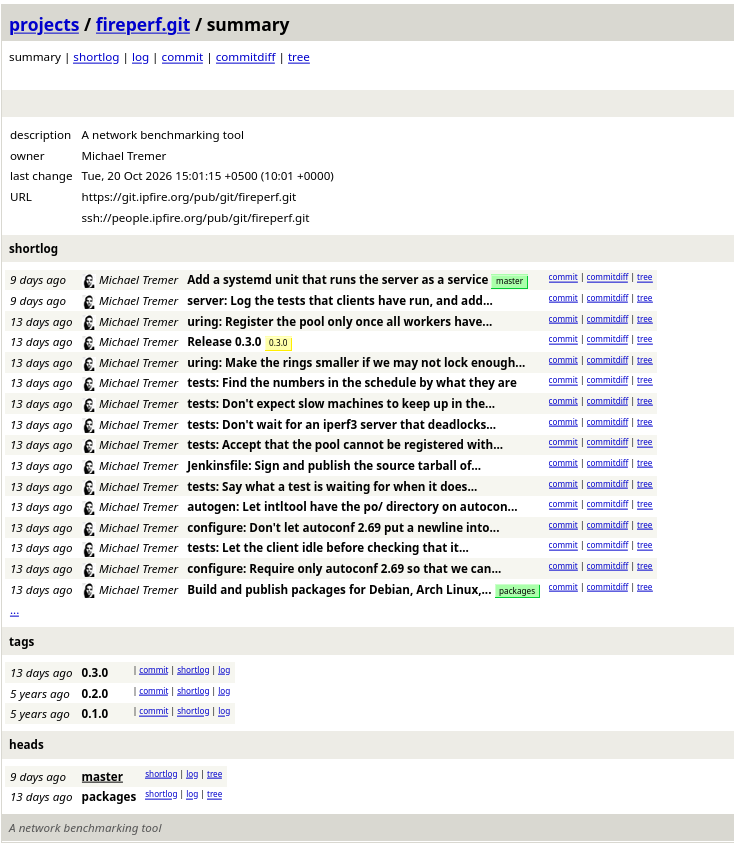Open 'tests: Don't expect slow machines' commit title
Screen dimensions: 734x862
tap(341, 404)
